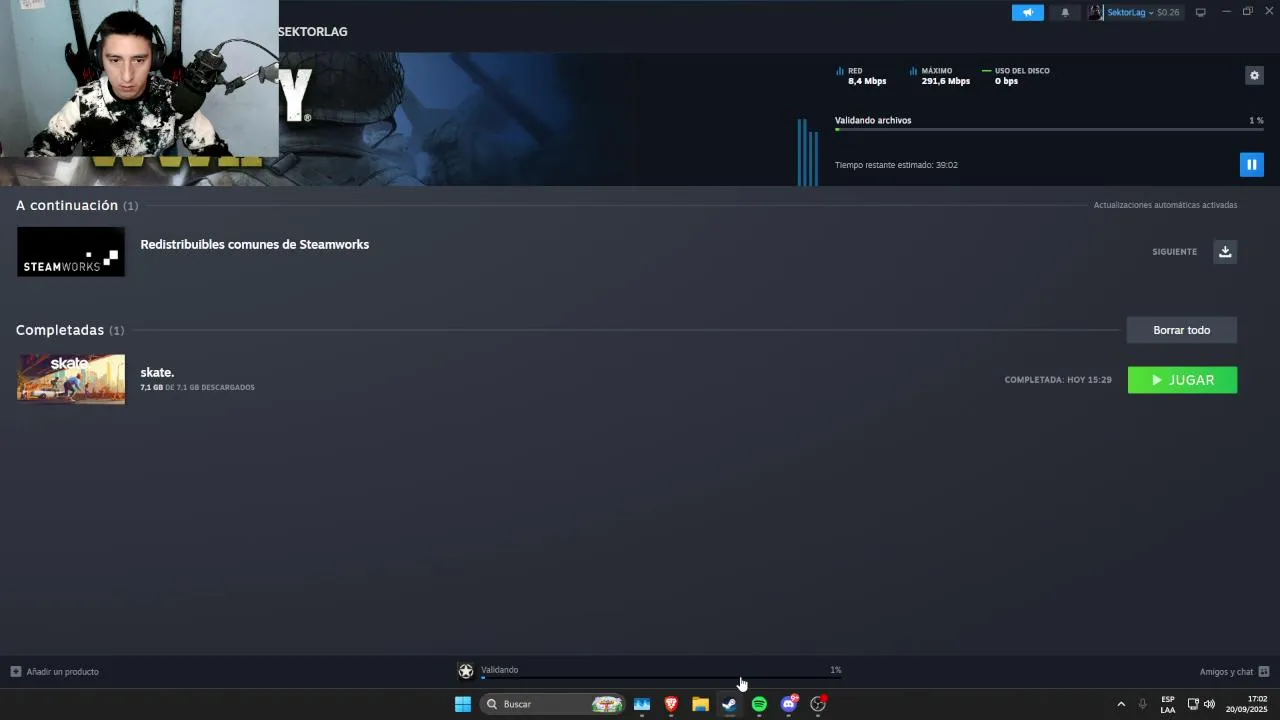Click COMPLETADA: HOY 15:29 text

click(1058, 380)
